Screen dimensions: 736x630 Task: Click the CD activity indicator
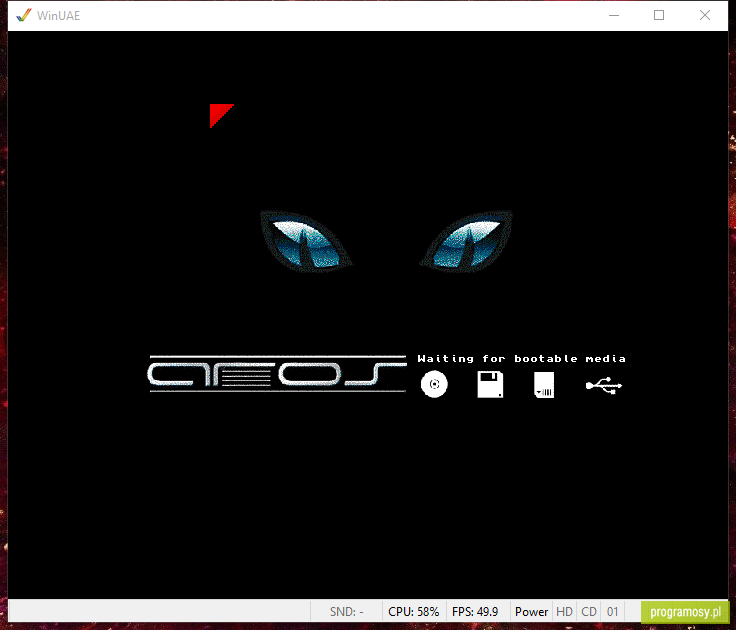click(589, 612)
